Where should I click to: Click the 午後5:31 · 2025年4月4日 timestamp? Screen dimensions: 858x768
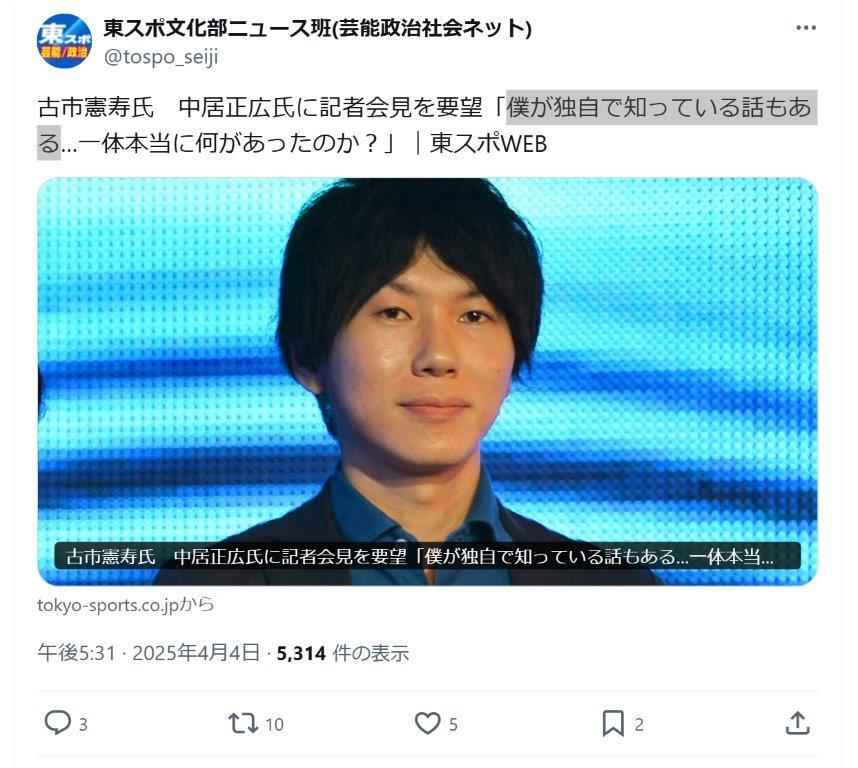click(x=148, y=653)
